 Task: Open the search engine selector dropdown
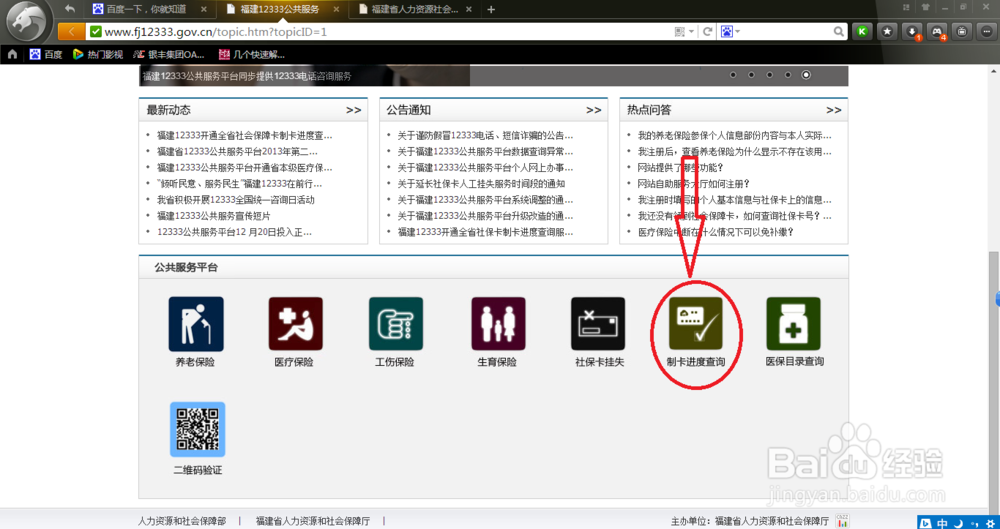(x=731, y=31)
